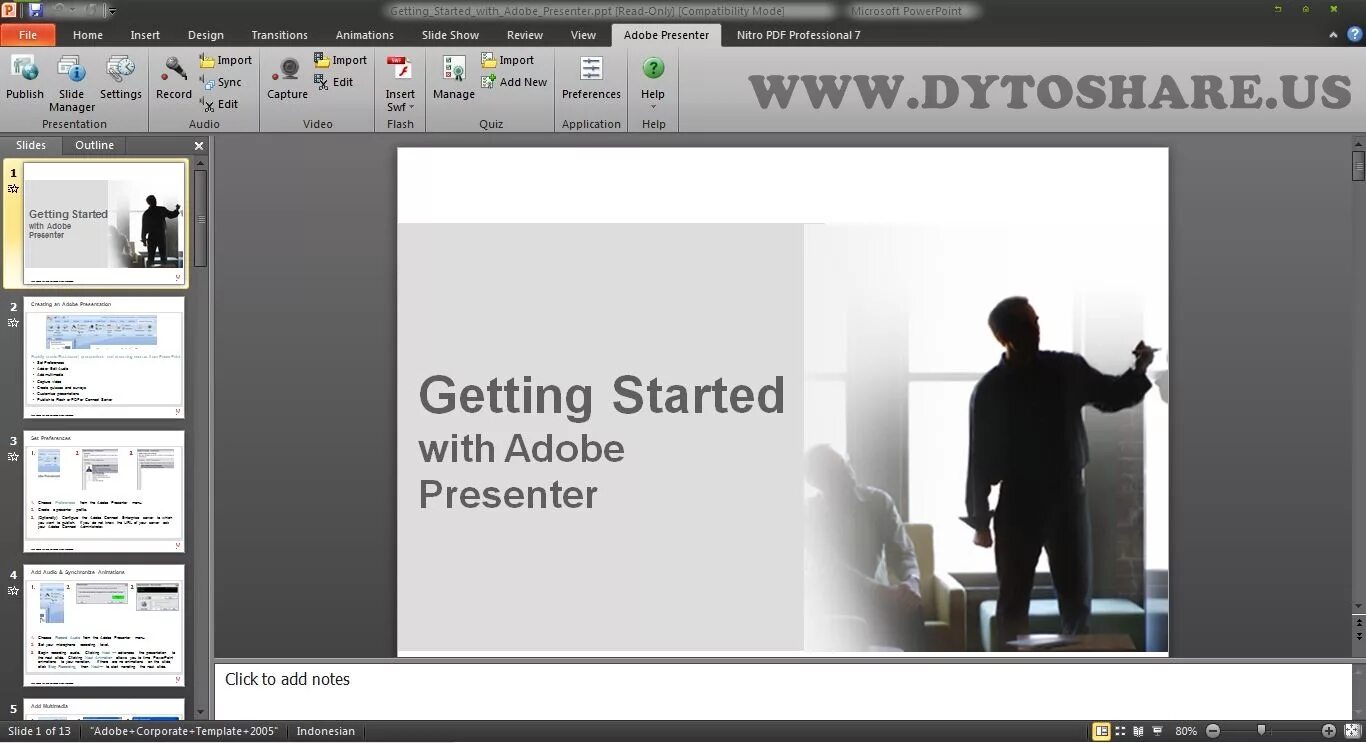The image size is (1366, 743).
Task: Click the slide panel scrollbar
Action: click(x=201, y=218)
